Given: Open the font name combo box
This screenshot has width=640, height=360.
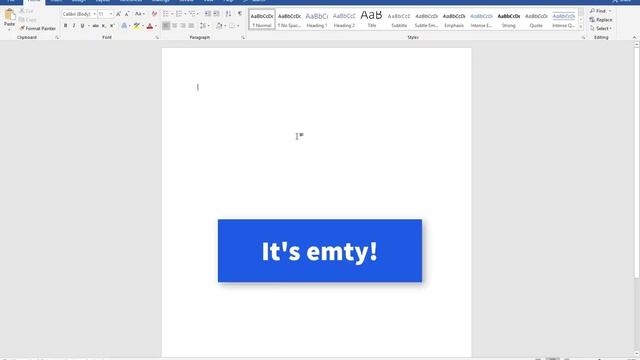Looking at the screenshot, I should pos(79,14).
